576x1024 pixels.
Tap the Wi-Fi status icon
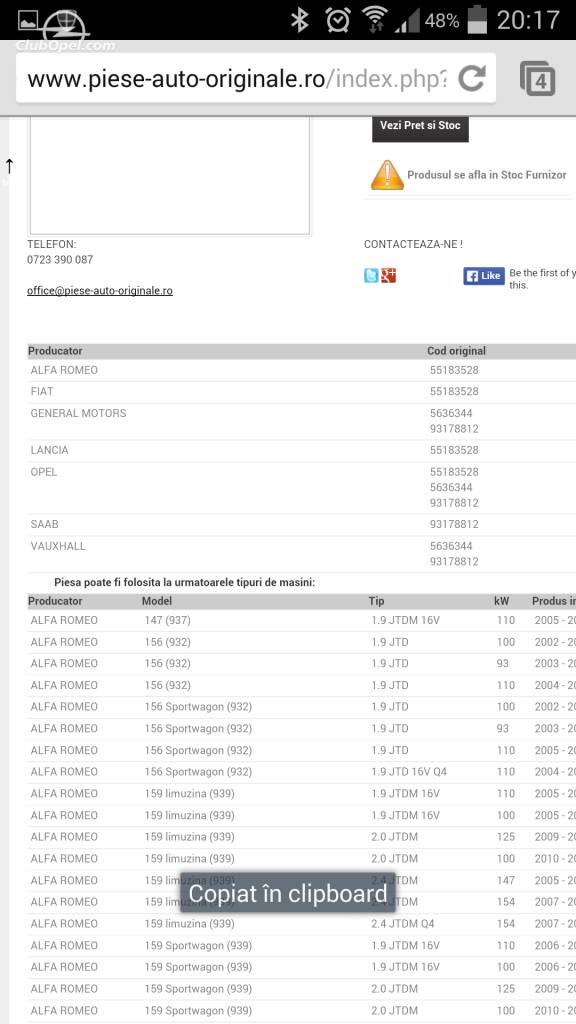[375, 20]
